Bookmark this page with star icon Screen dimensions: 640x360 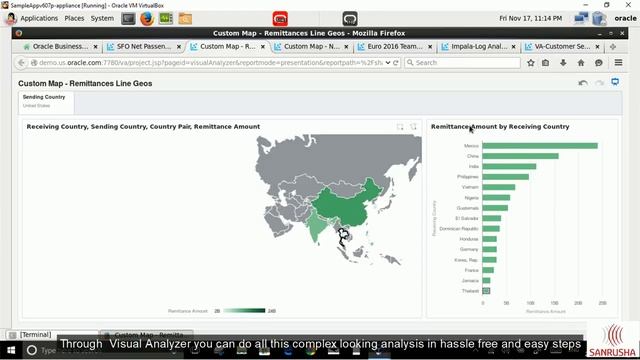coord(531,63)
